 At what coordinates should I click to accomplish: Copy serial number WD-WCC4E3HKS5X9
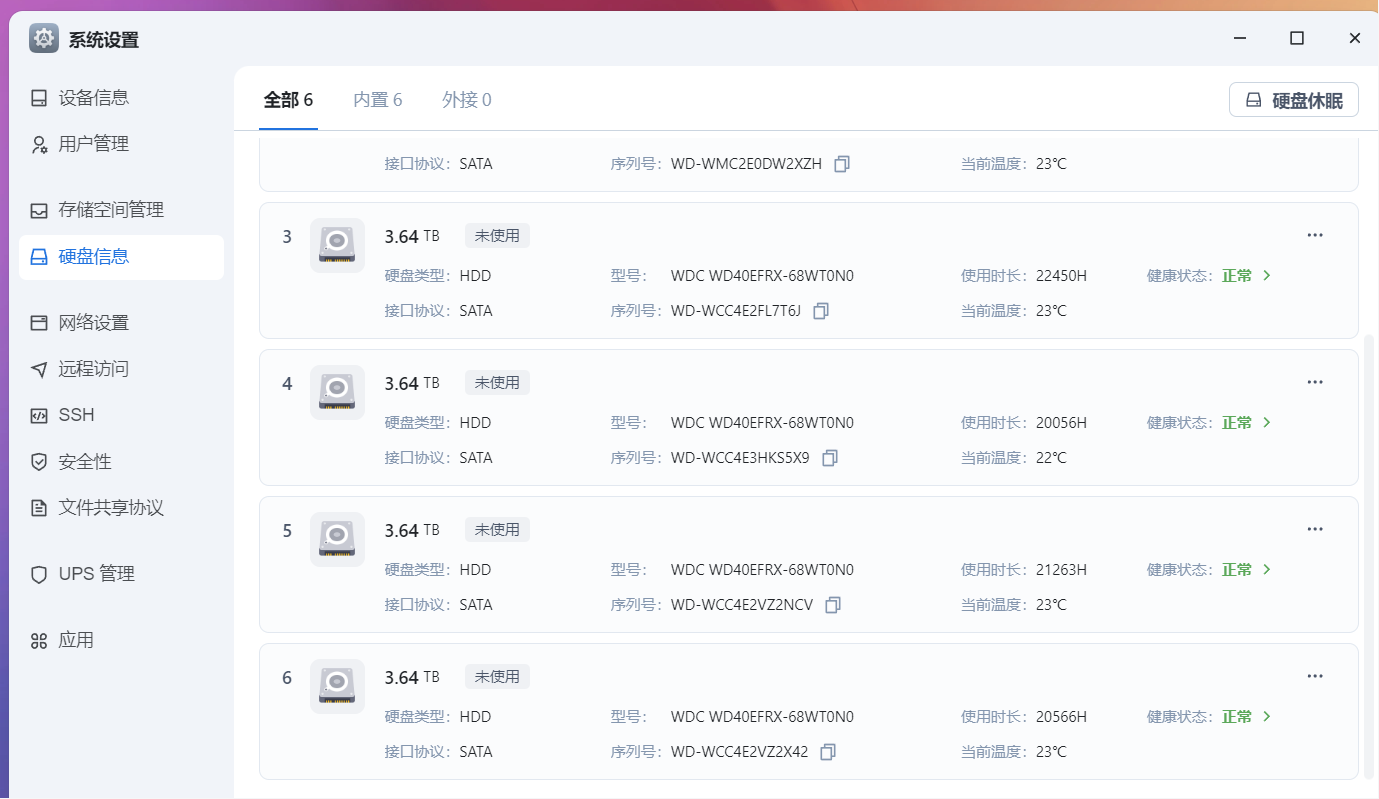pyautogui.click(x=829, y=458)
